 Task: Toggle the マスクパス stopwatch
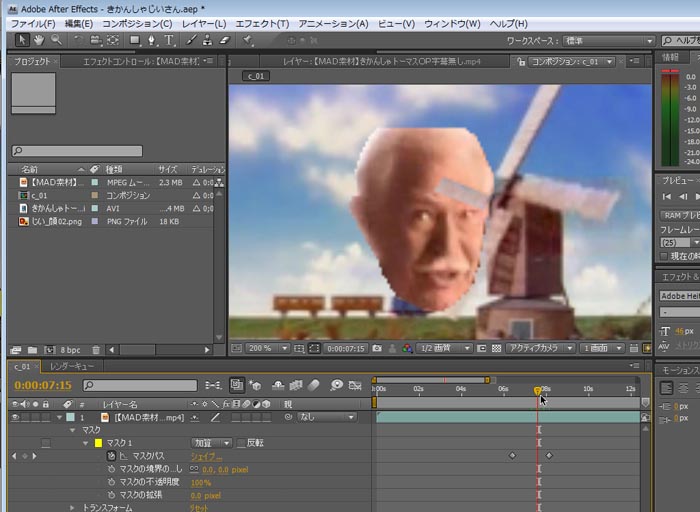click(109, 456)
